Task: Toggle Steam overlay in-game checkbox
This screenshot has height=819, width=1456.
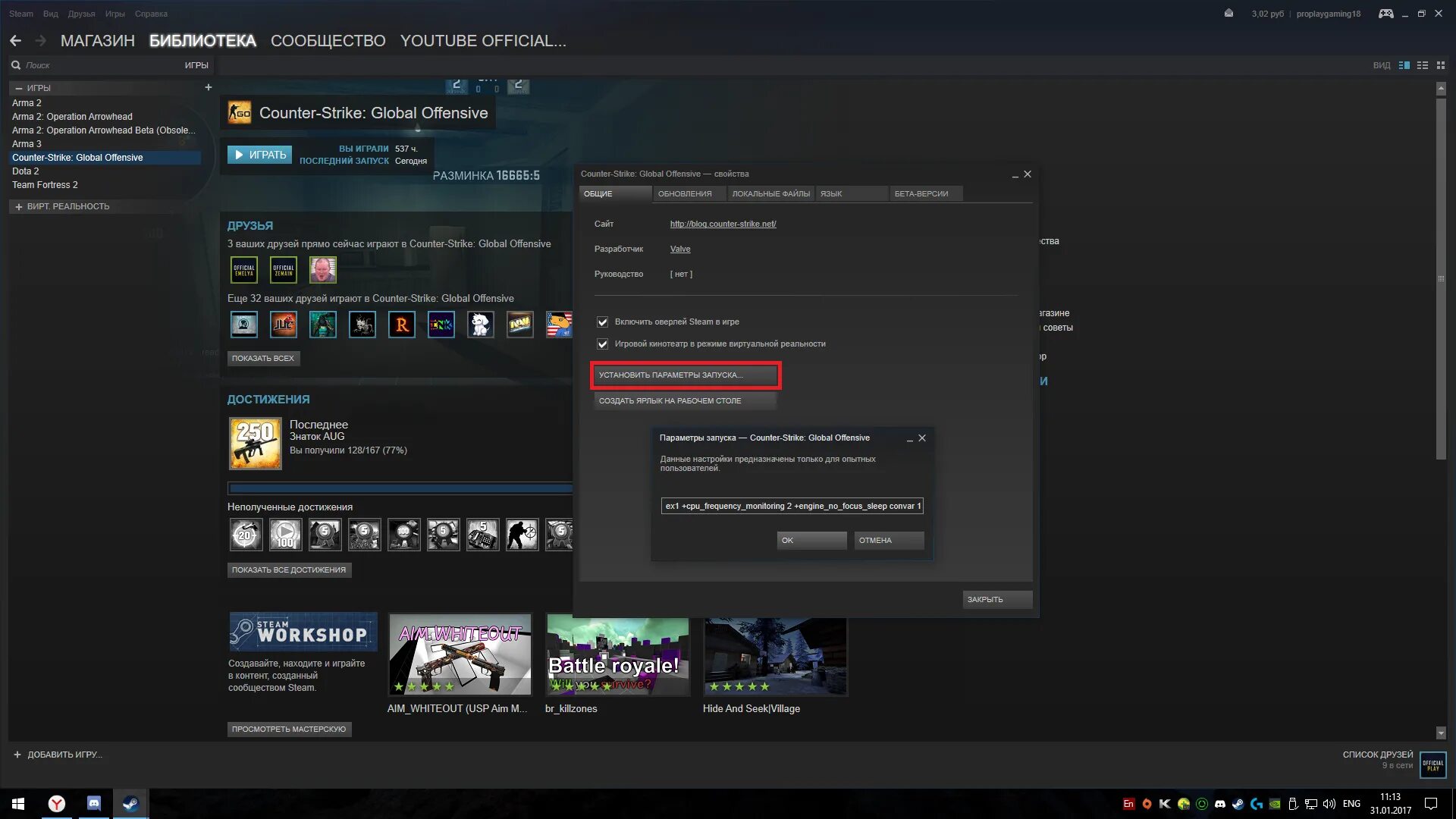Action: point(603,322)
